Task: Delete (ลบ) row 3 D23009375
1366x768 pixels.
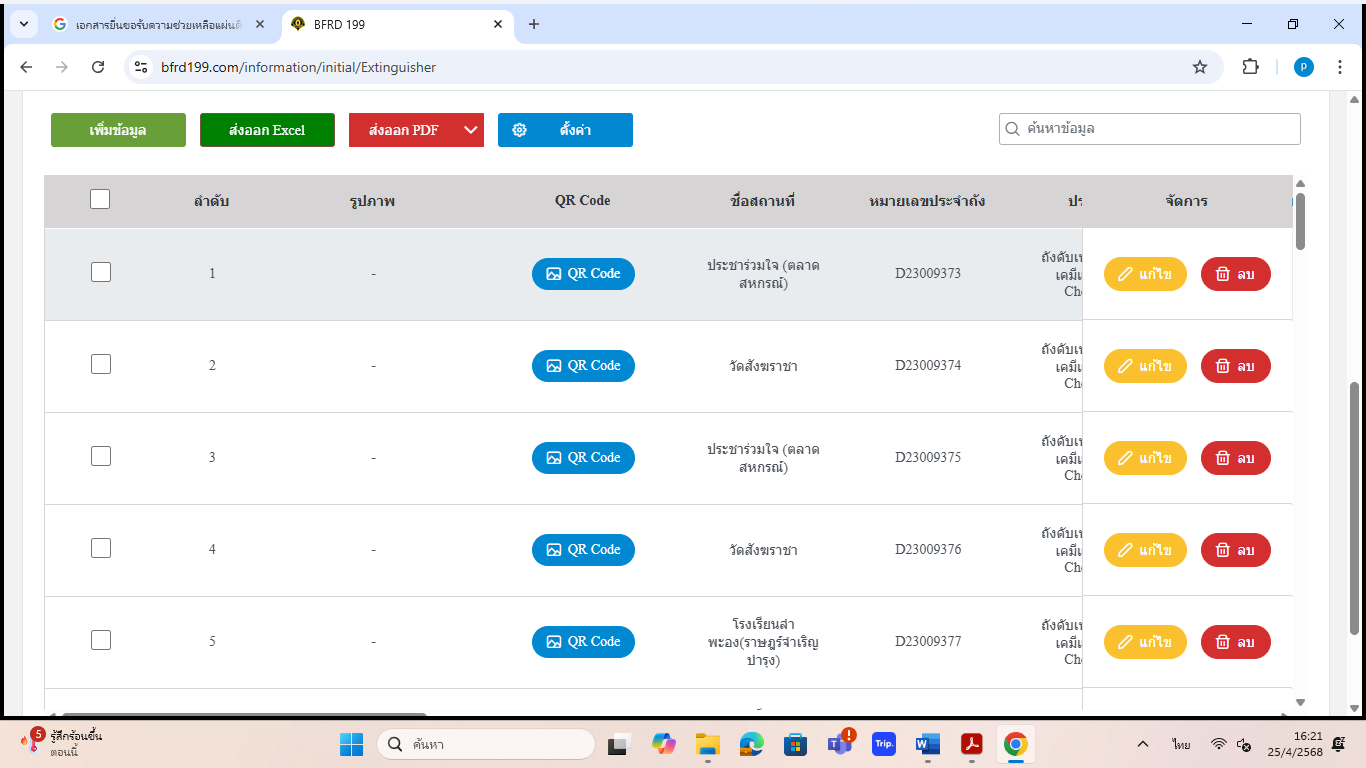Action: pos(1235,458)
